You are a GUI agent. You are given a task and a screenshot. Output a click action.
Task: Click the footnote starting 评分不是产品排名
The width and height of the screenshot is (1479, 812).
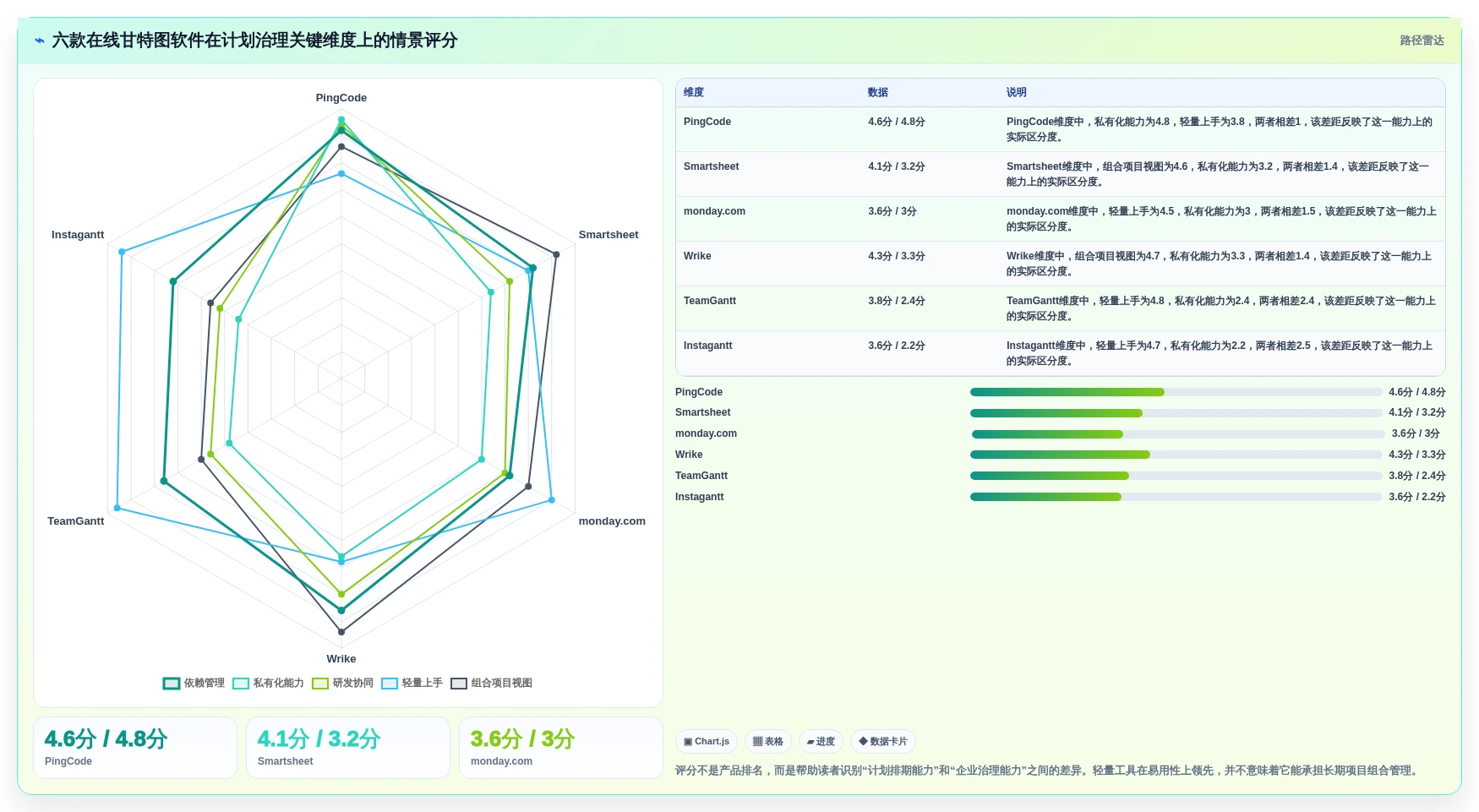pyautogui.click(x=1048, y=771)
